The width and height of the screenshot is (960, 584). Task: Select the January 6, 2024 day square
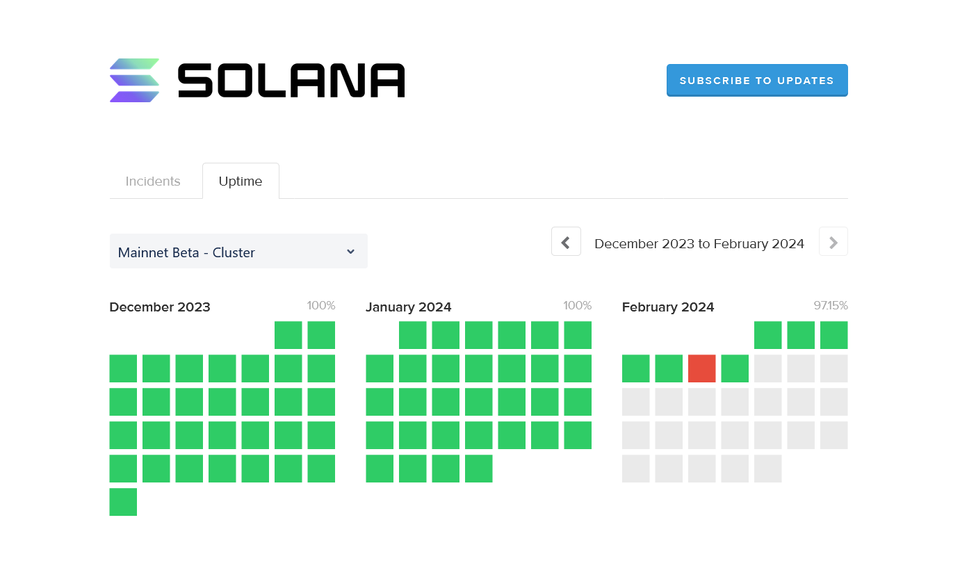(578, 335)
